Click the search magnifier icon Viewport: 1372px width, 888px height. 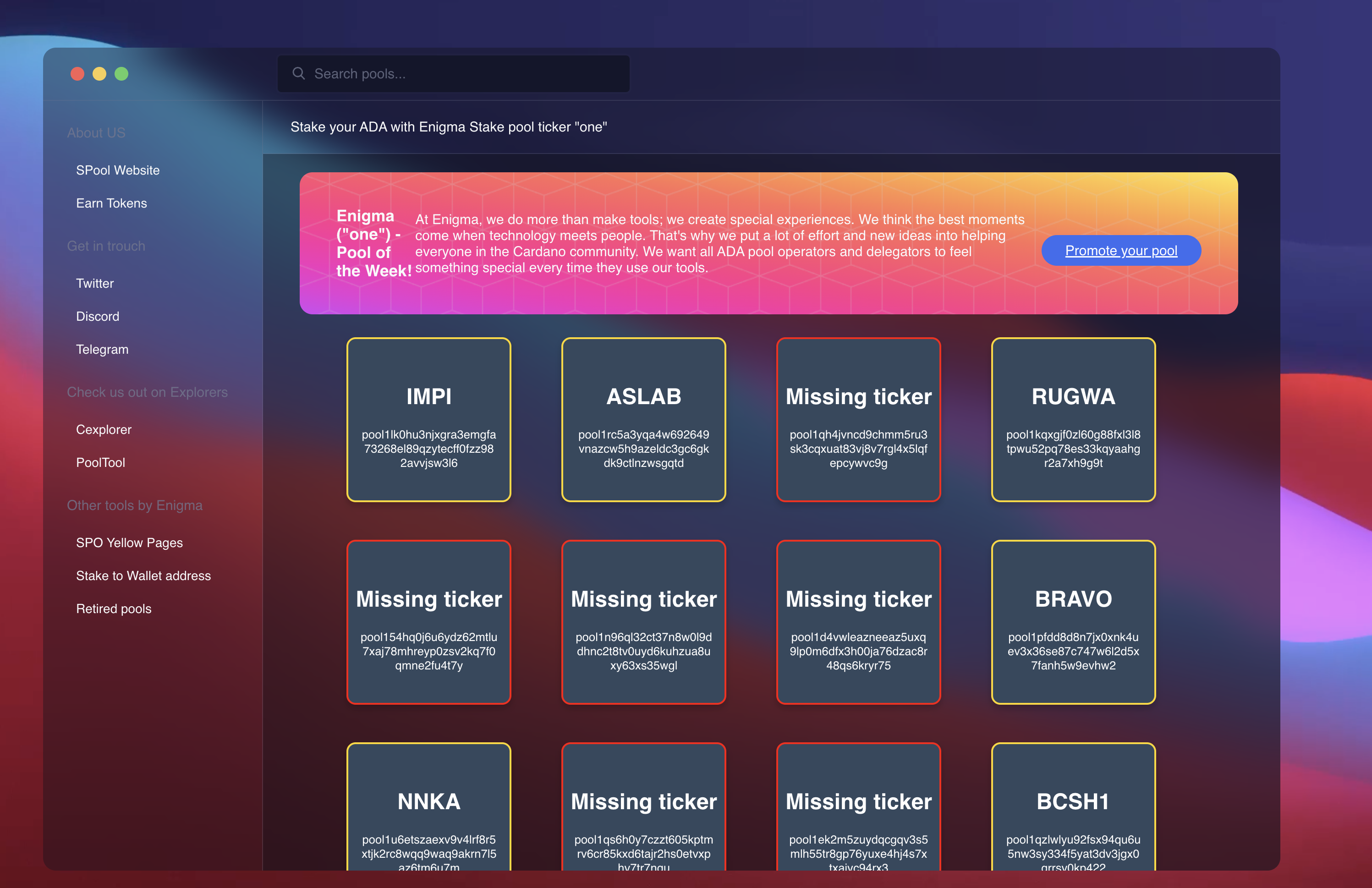[298, 73]
